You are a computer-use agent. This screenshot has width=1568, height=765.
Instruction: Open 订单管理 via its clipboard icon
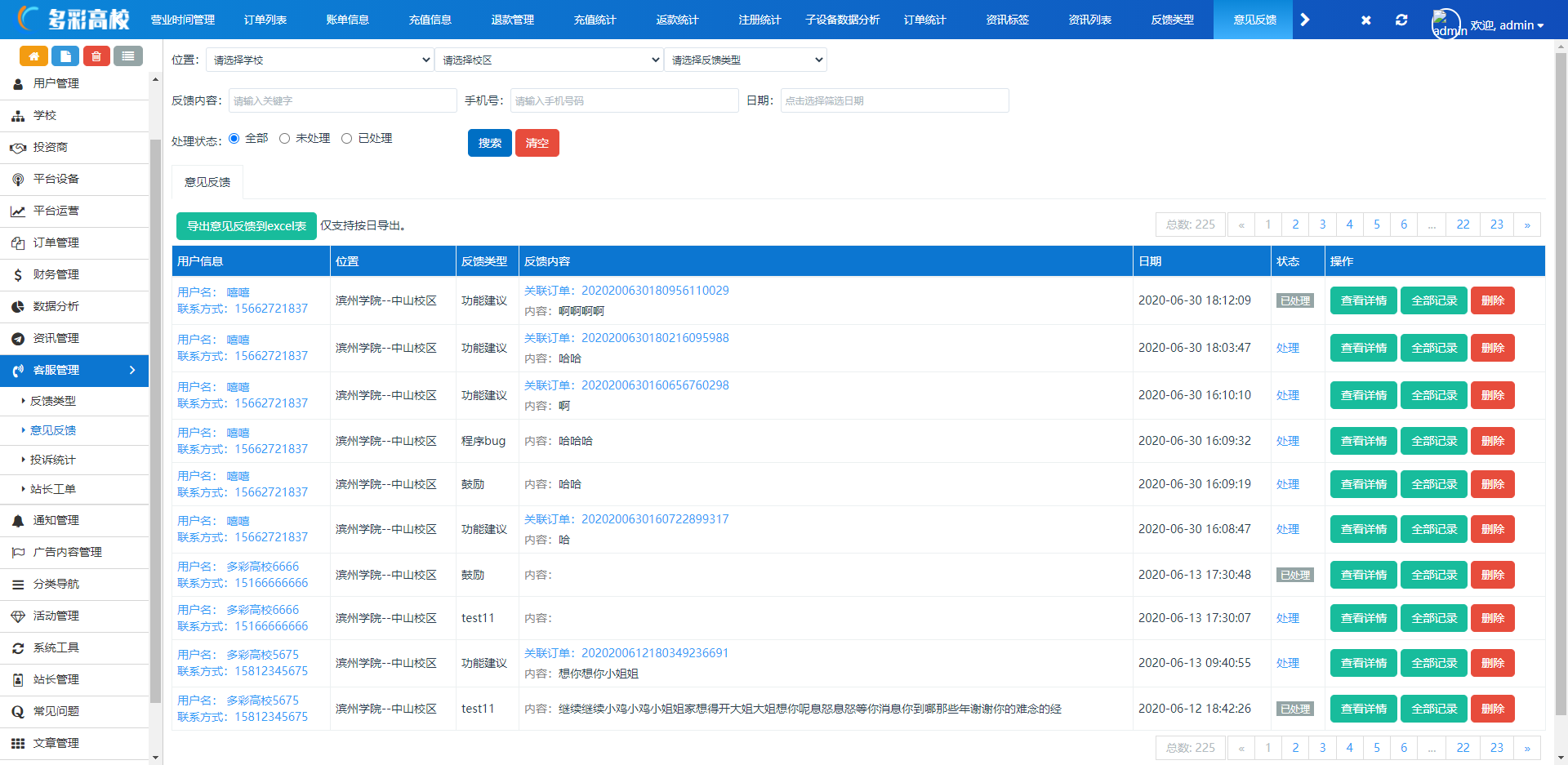tap(18, 242)
